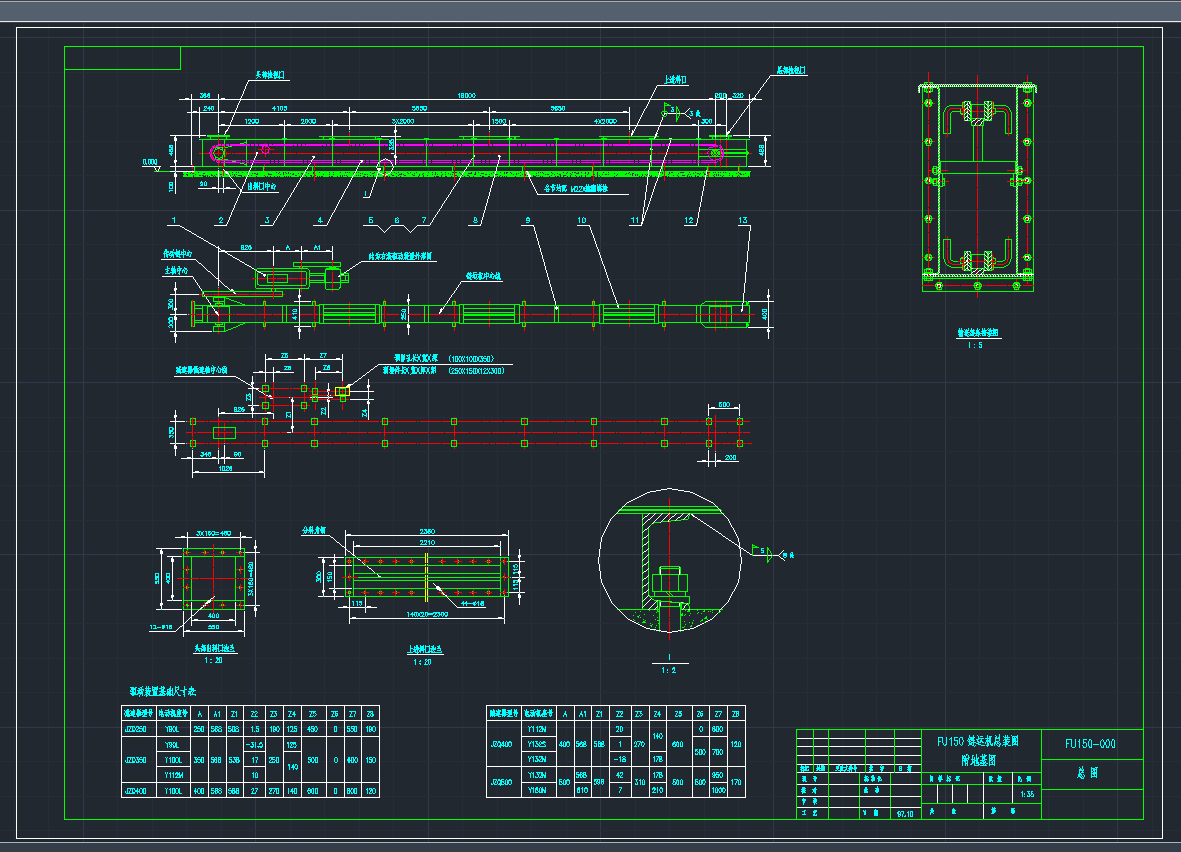The width and height of the screenshot is (1181, 852).
Task: Select part callout number 13
Action: (x=741, y=220)
